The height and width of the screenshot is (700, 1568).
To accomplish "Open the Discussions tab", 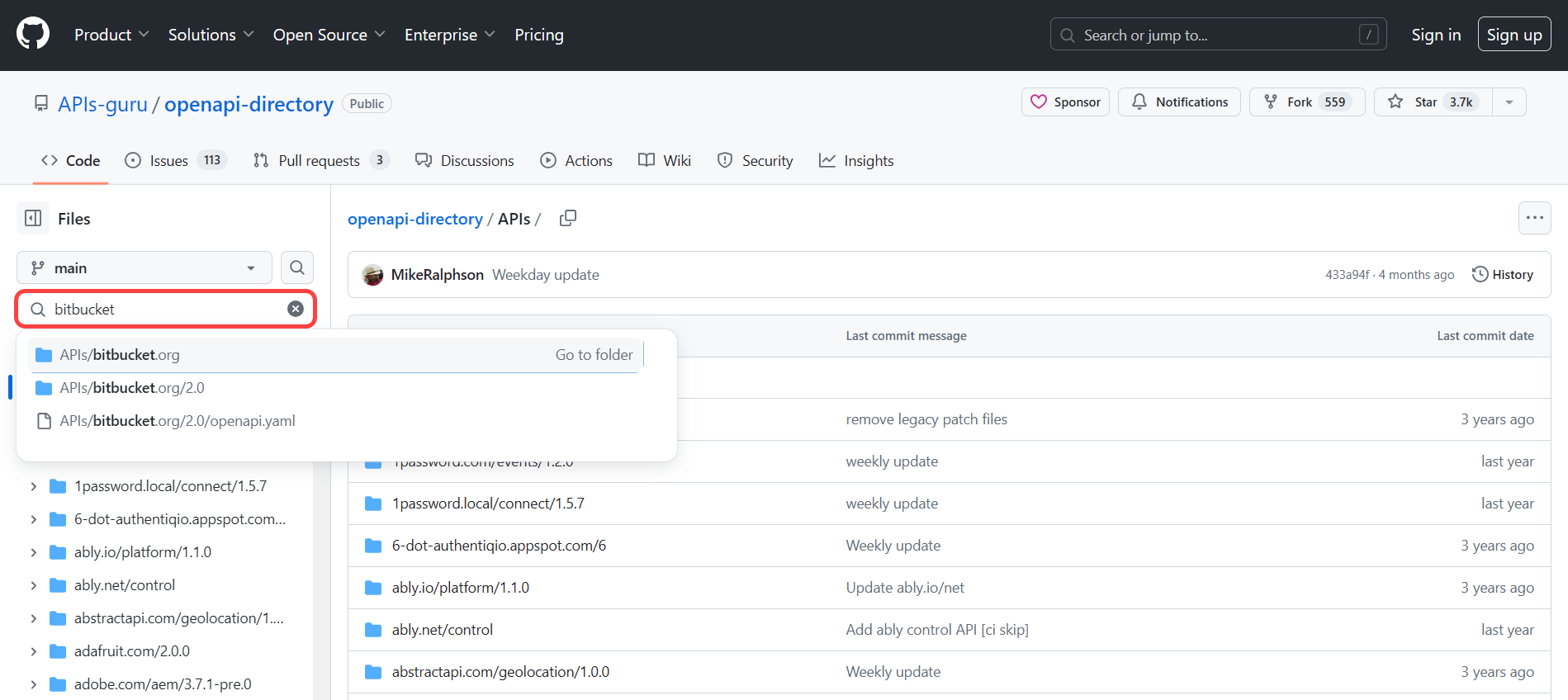I will [465, 161].
